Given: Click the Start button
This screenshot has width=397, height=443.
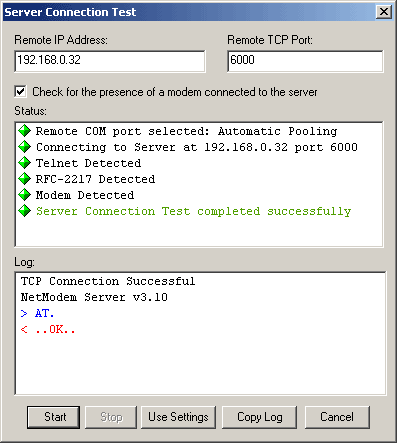Looking at the screenshot, I should pyautogui.click(x=53, y=417).
